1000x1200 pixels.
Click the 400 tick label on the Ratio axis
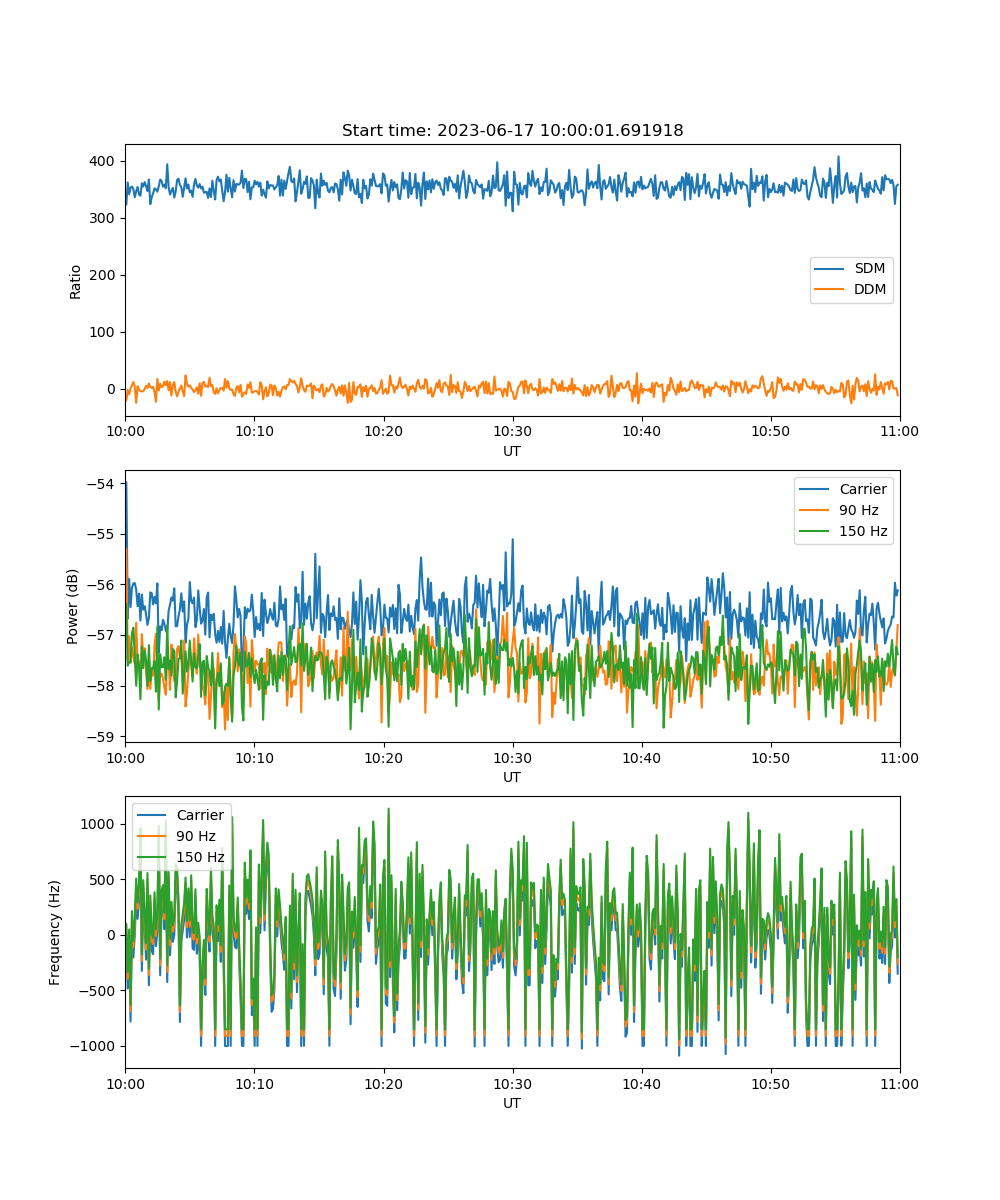(105, 161)
